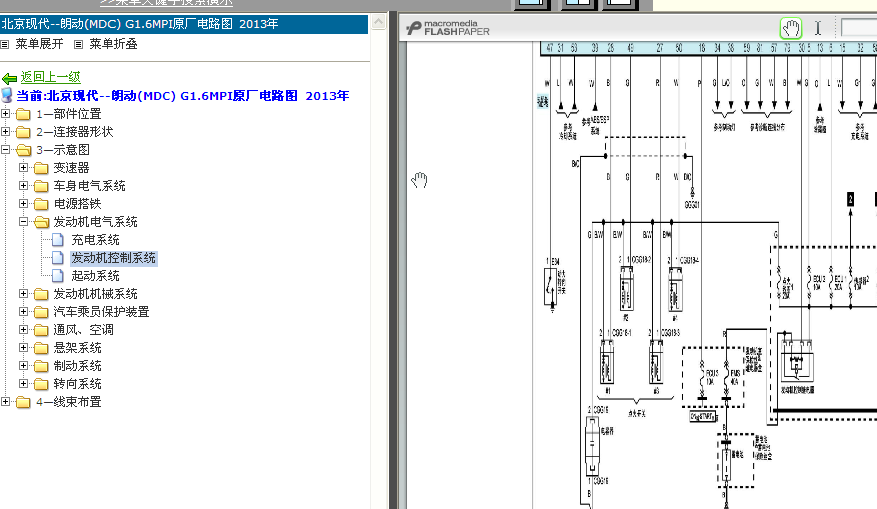Screen dimensions: 877x509
Task: Expand the 电源搭铁 node
Action: tap(23, 203)
